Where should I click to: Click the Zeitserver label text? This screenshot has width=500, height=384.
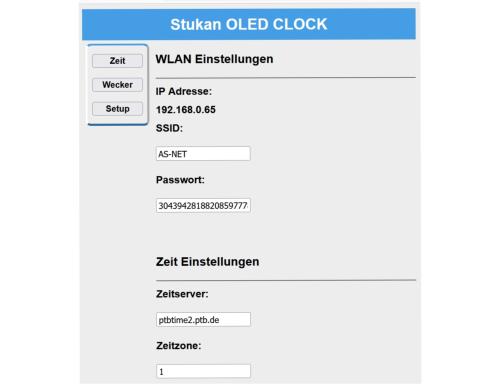[x=182, y=294]
